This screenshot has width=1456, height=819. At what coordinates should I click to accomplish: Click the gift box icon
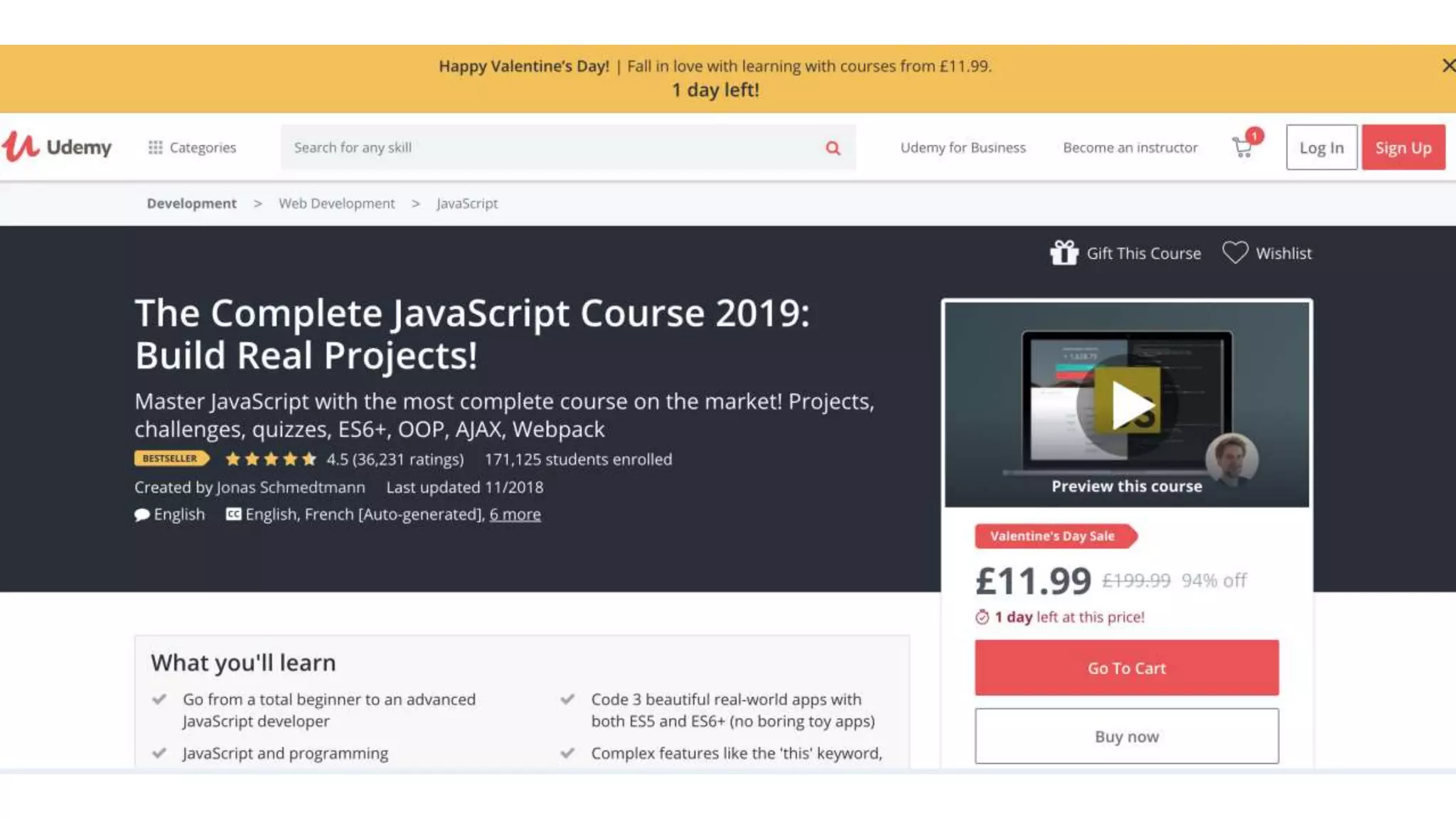(x=1064, y=253)
